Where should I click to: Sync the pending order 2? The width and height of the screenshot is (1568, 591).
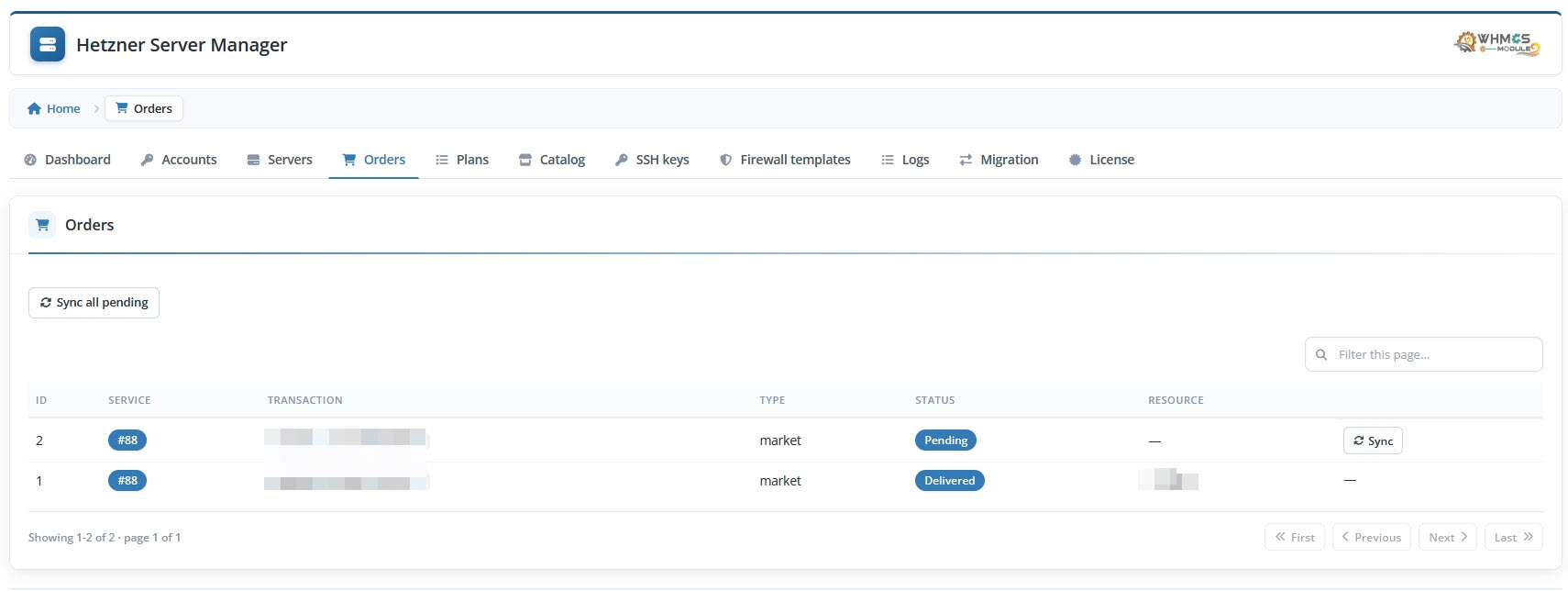pos(1373,440)
